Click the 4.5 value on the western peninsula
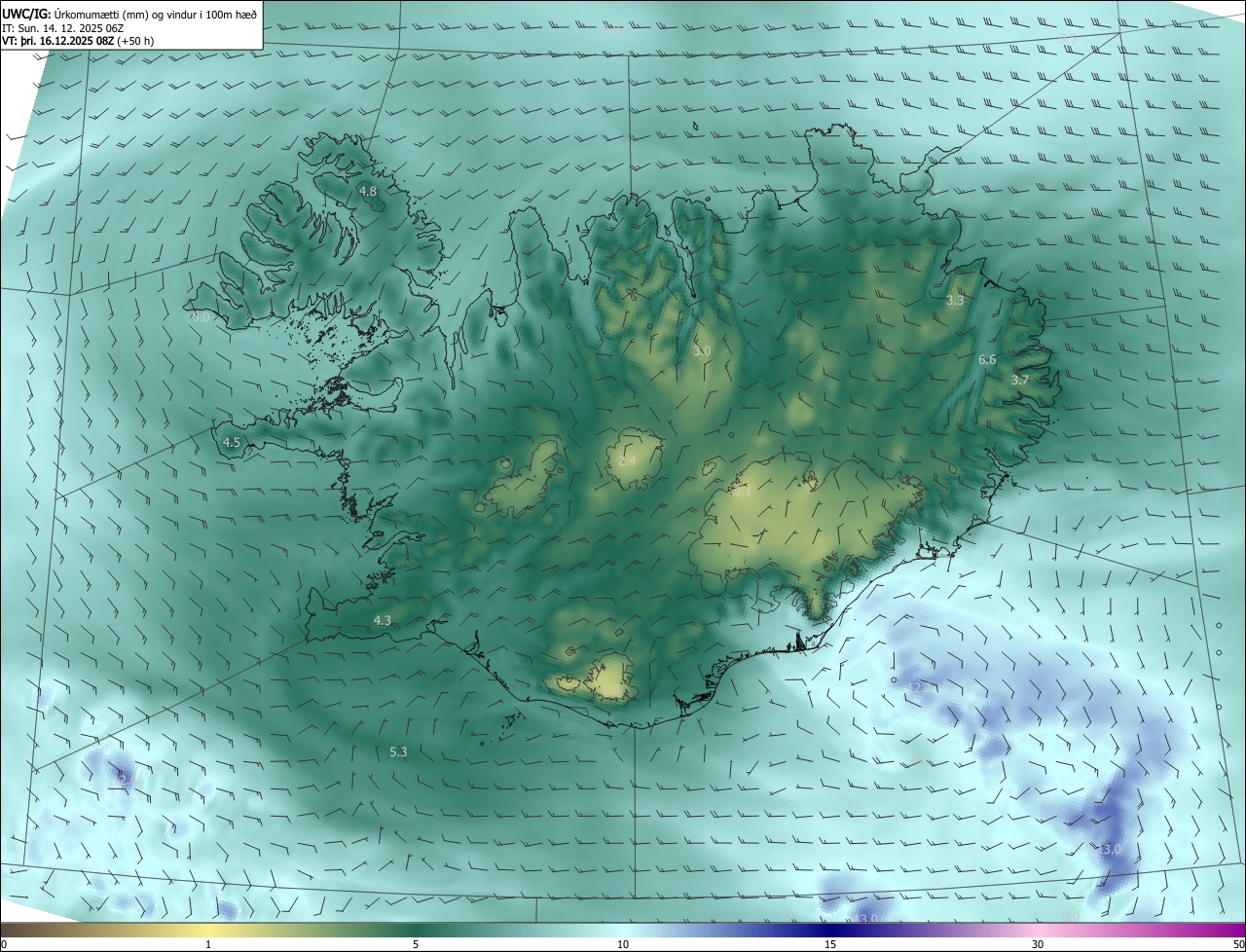1246x952 pixels. point(232,442)
